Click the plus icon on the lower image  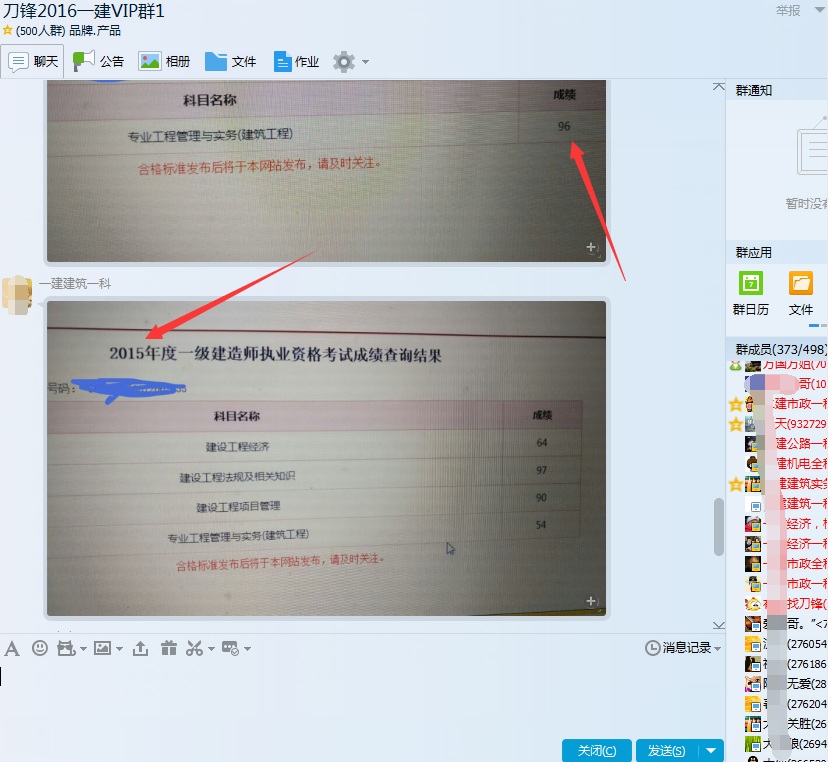click(x=591, y=601)
